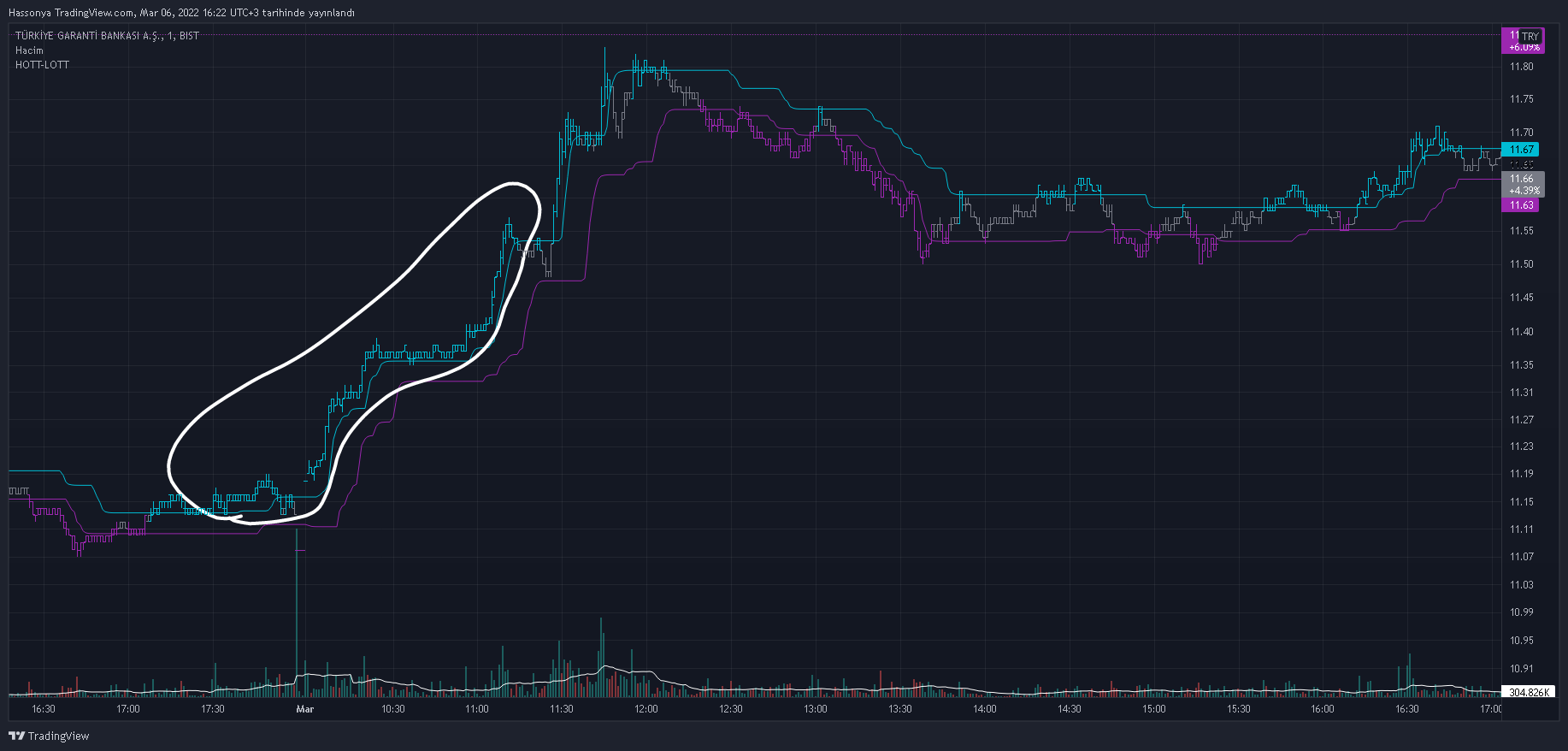The height and width of the screenshot is (751, 1568).
Task: Click the 12:30 time axis label
Action: [731, 709]
